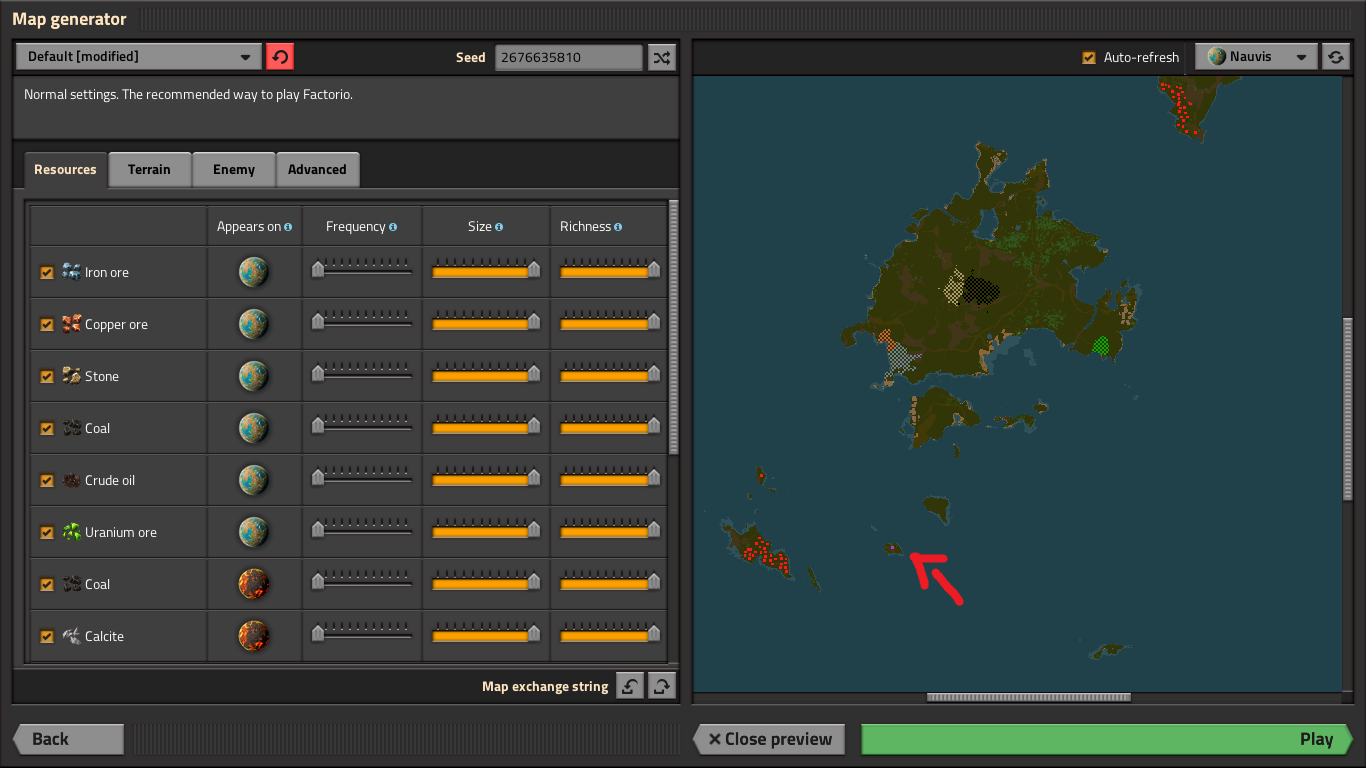
Task: Click the import map exchange string icon
Action: point(630,686)
